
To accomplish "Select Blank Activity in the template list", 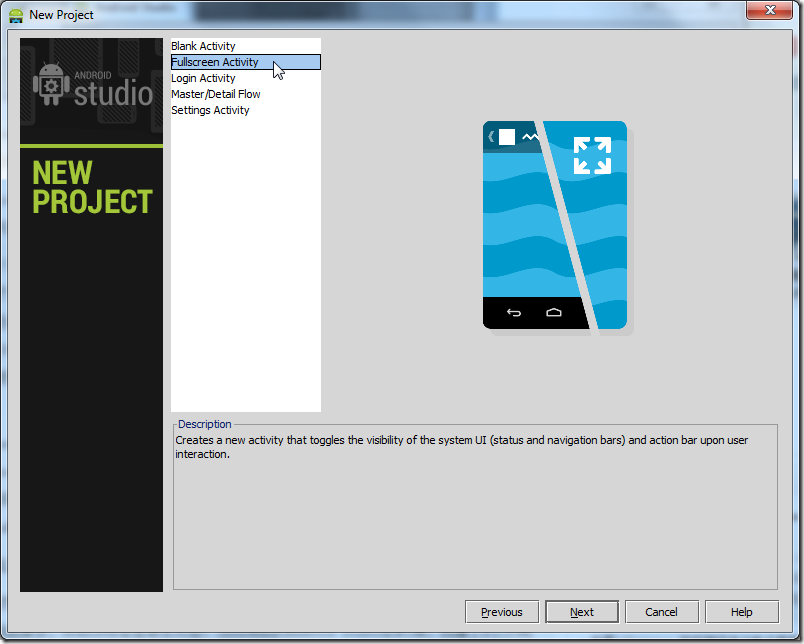I will [x=246, y=46].
